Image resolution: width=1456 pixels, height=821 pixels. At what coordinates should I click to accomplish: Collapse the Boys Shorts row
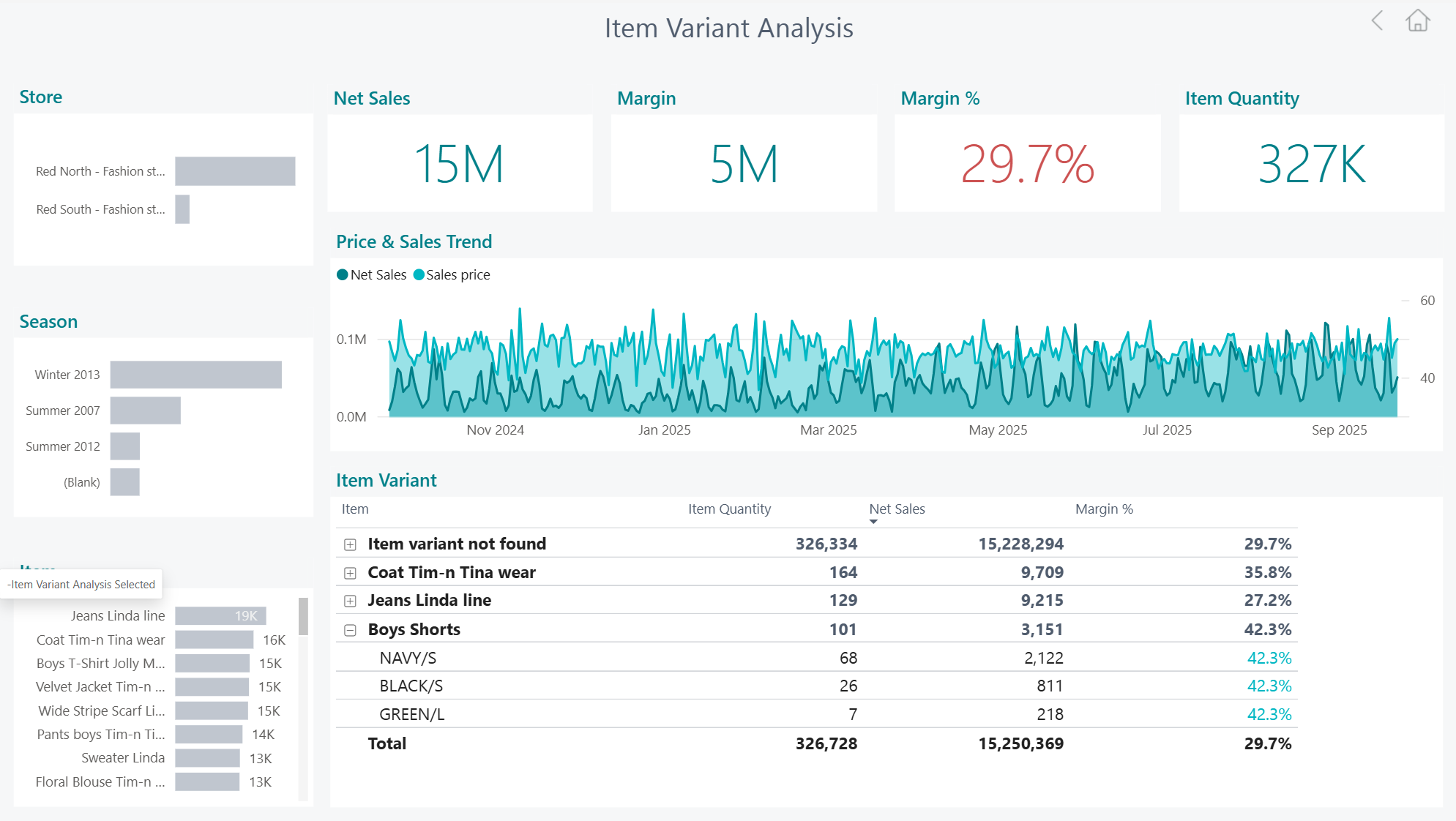351,630
